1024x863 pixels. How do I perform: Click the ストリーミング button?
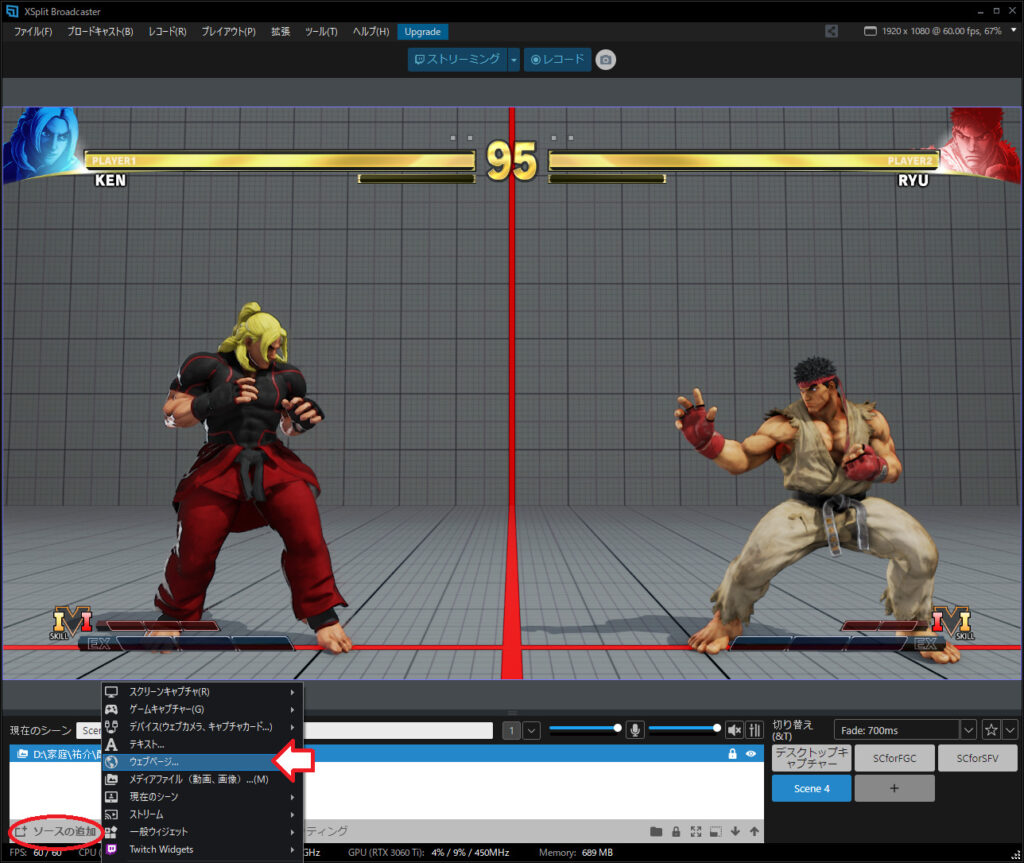pyautogui.click(x=457, y=59)
